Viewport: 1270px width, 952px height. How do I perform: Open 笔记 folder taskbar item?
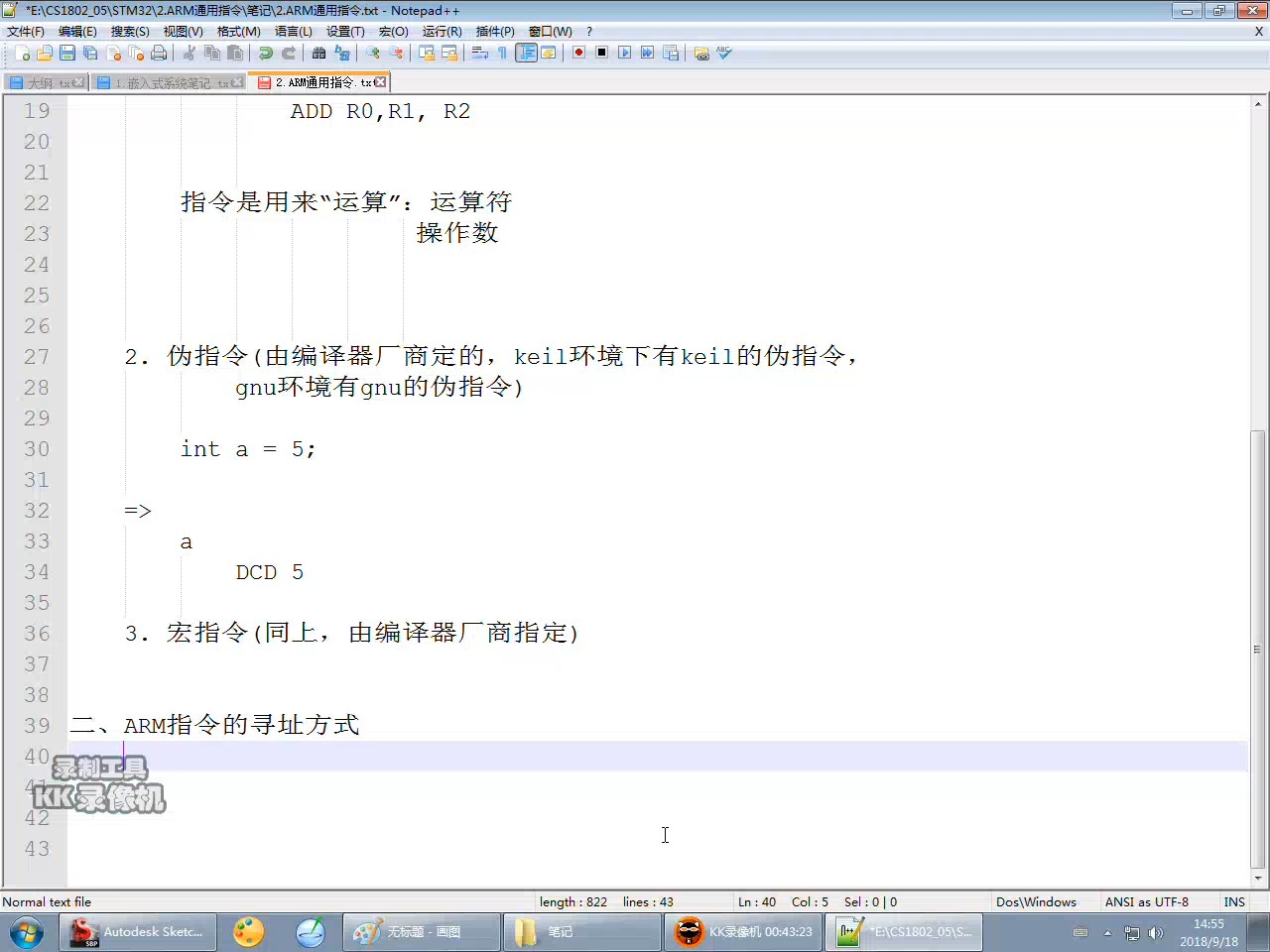582,932
